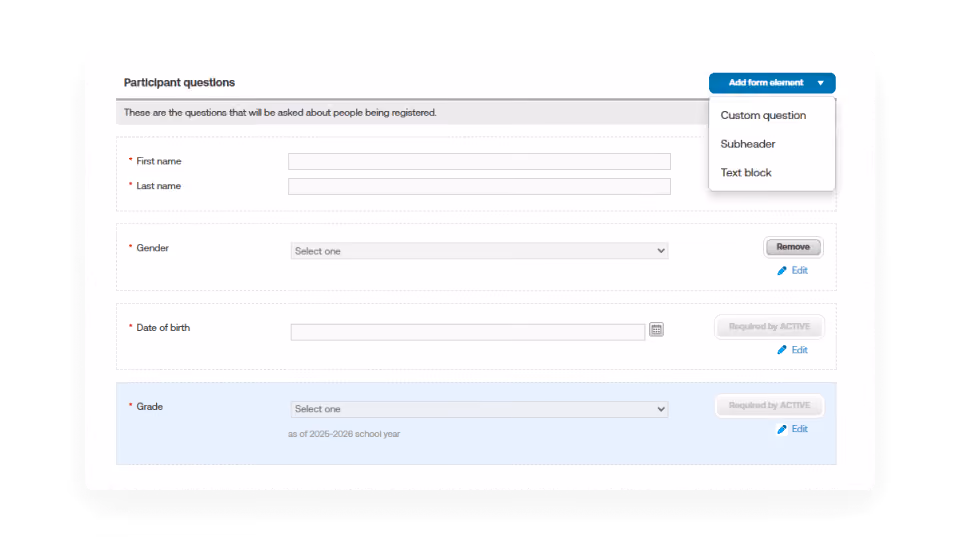Choose Custom question from the menu
This screenshot has width=960, height=540.
[763, 115]
